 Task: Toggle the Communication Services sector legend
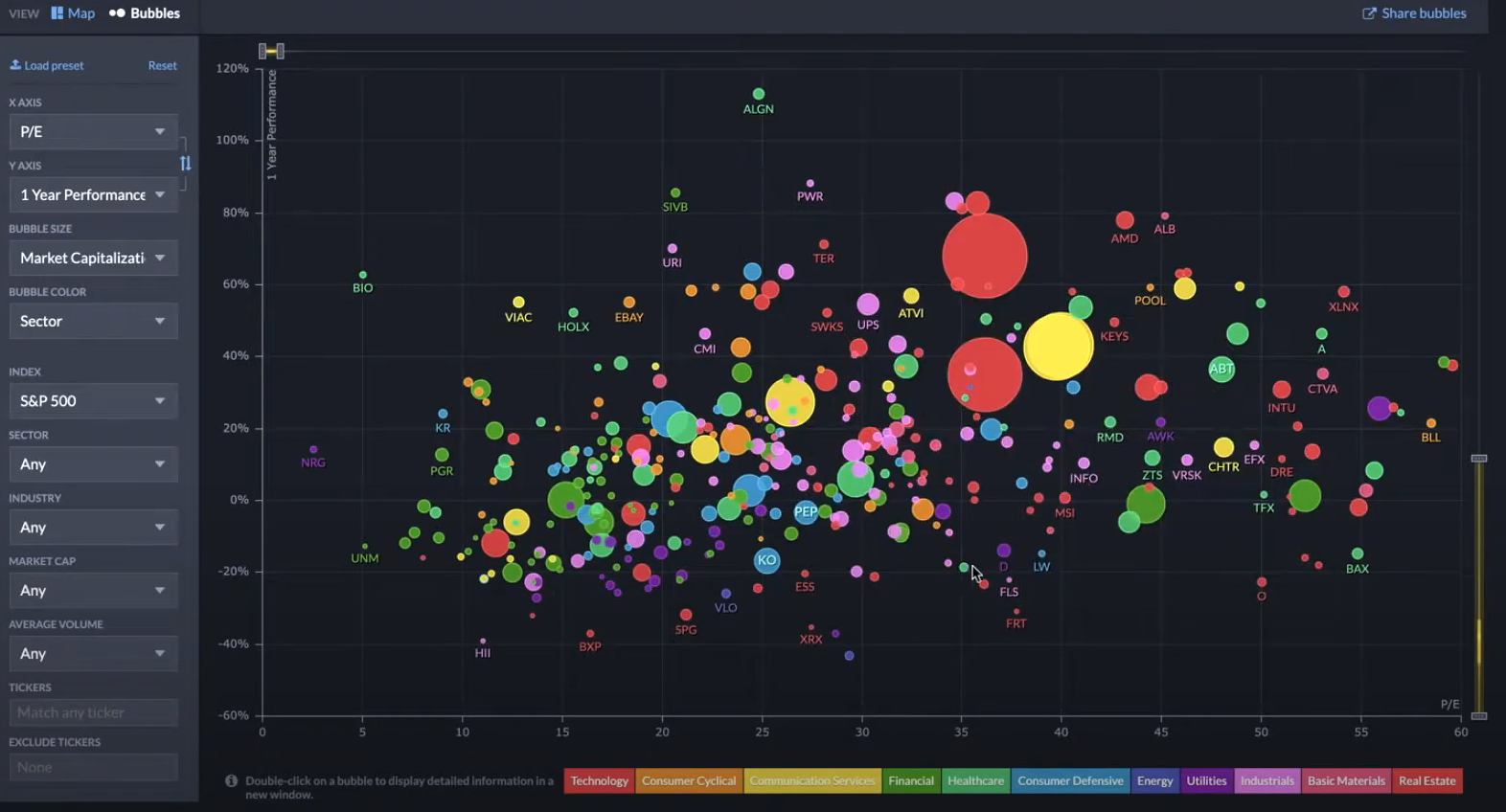(812, 780)
